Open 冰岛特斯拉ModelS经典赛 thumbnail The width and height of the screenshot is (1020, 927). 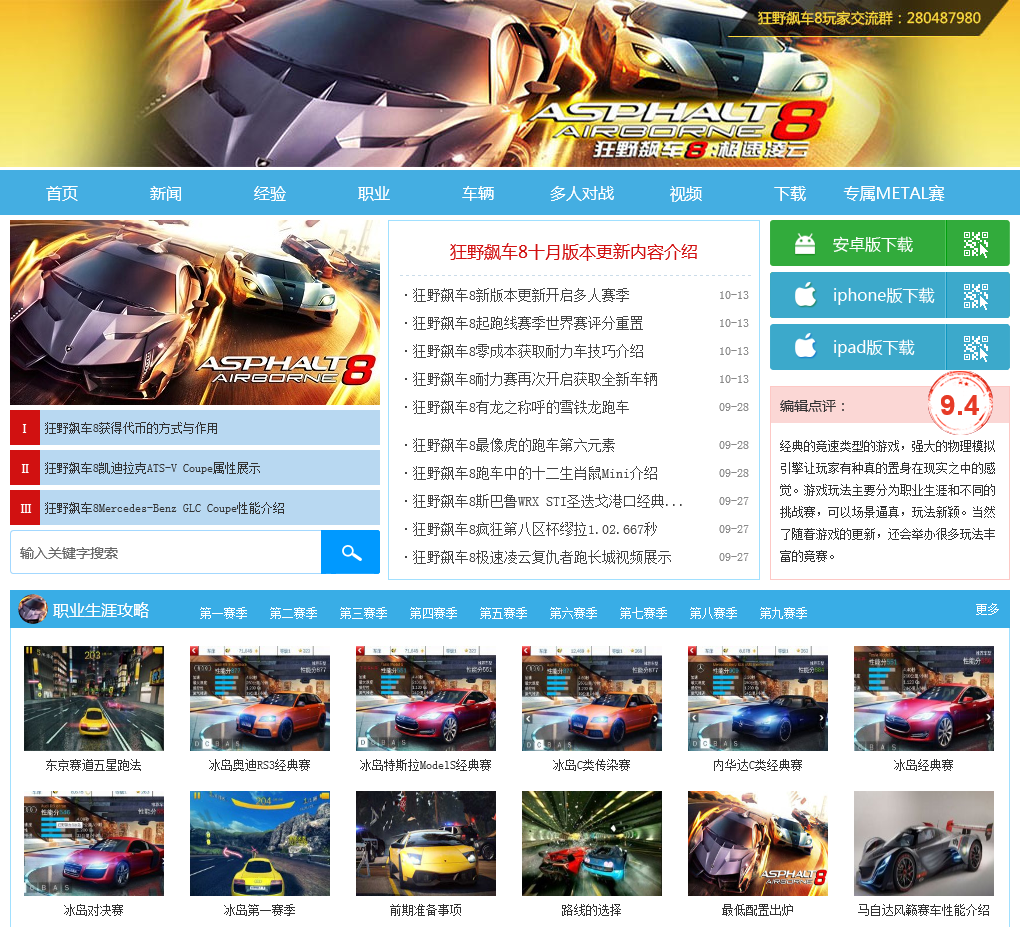click(x=425, y=698)
